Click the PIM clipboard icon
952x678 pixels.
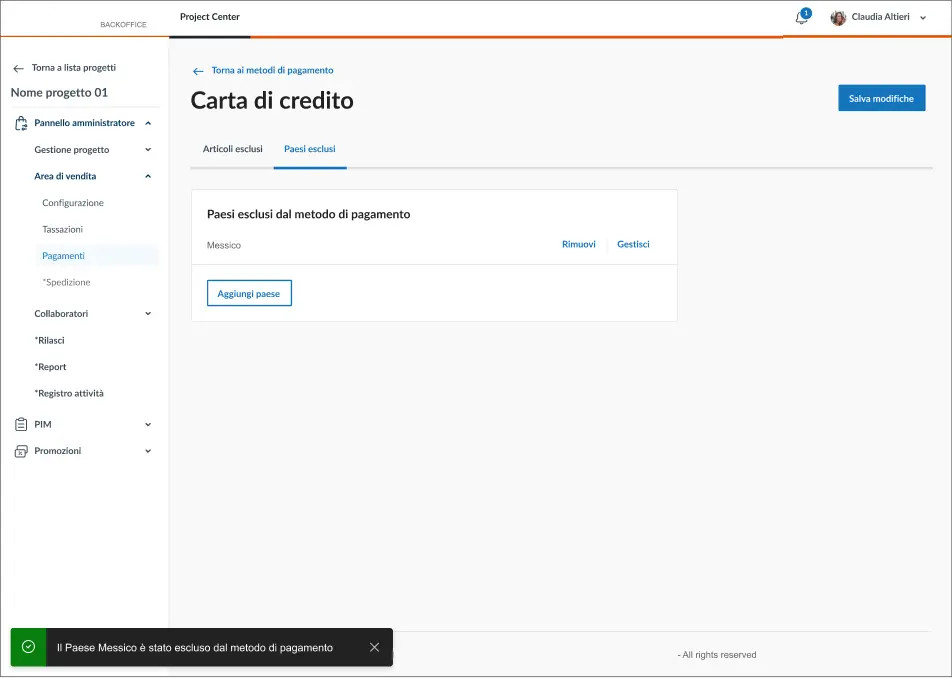(21, 424)
